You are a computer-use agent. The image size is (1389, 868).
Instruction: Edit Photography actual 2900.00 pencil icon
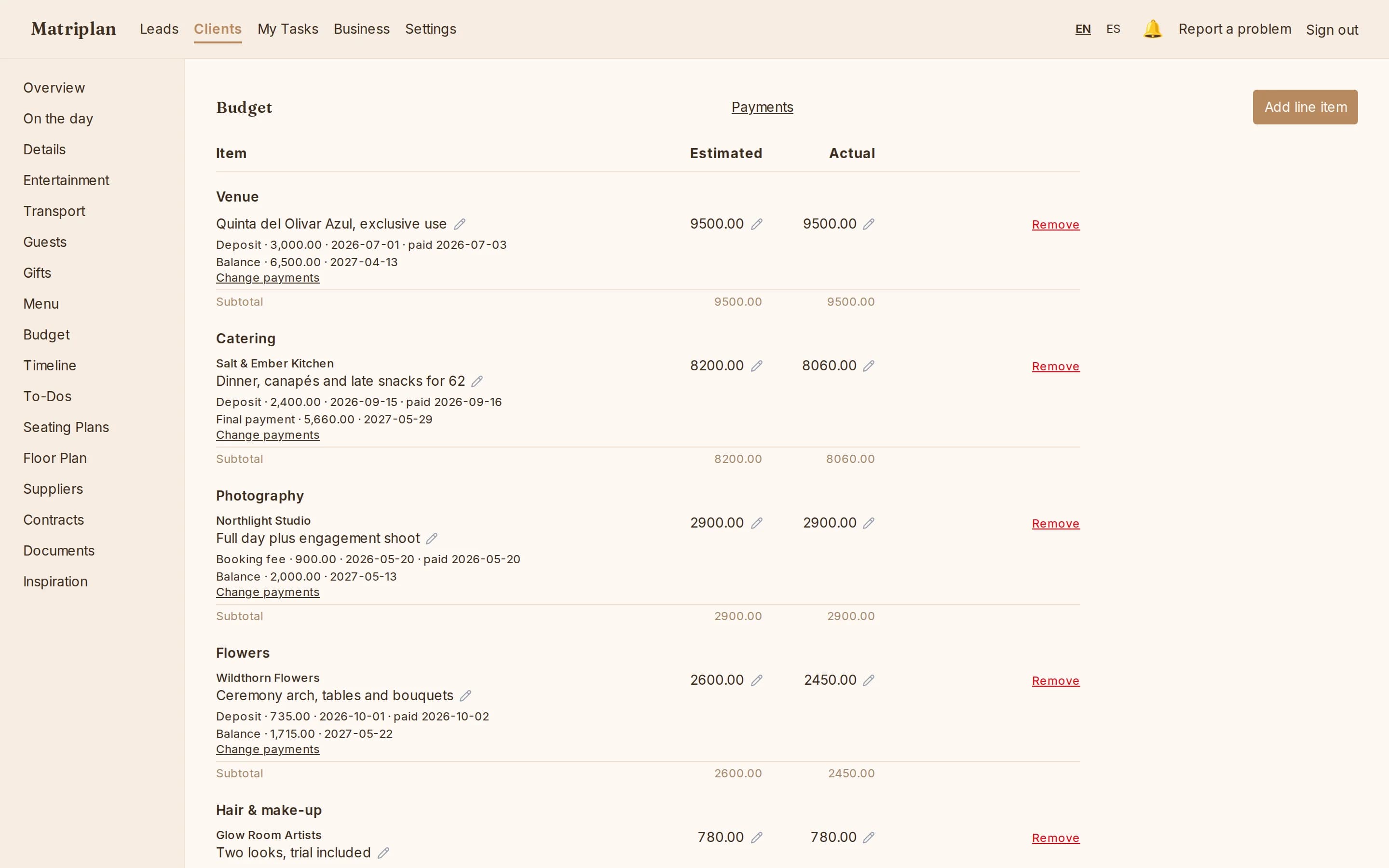click(x=869, y=523)
